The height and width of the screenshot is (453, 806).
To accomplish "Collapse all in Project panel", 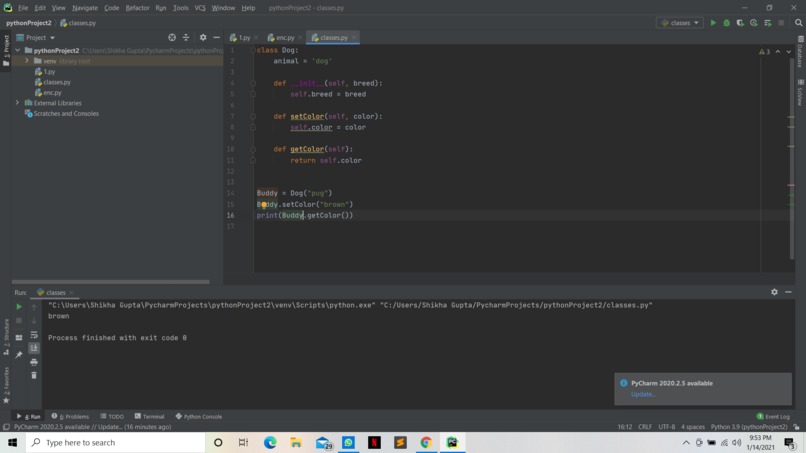I will point(186,38).
